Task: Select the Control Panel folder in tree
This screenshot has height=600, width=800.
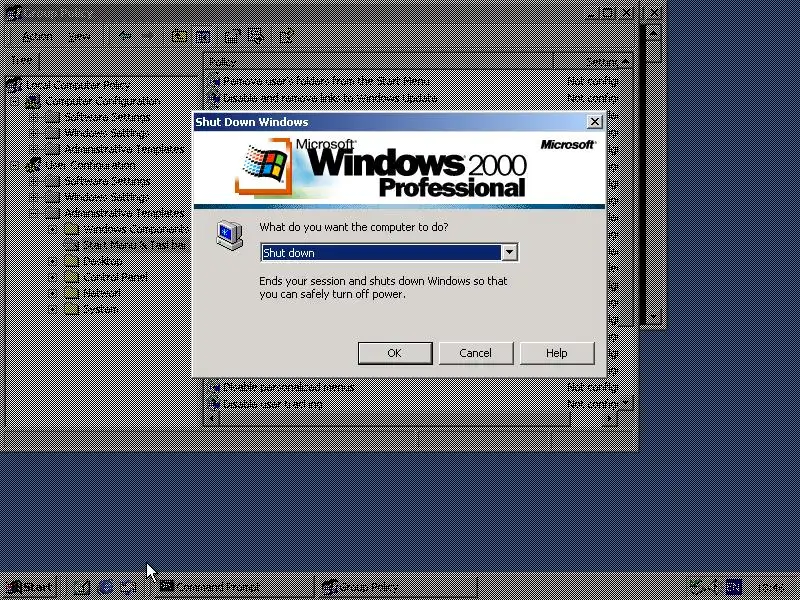Action: [x=115, y=277]
